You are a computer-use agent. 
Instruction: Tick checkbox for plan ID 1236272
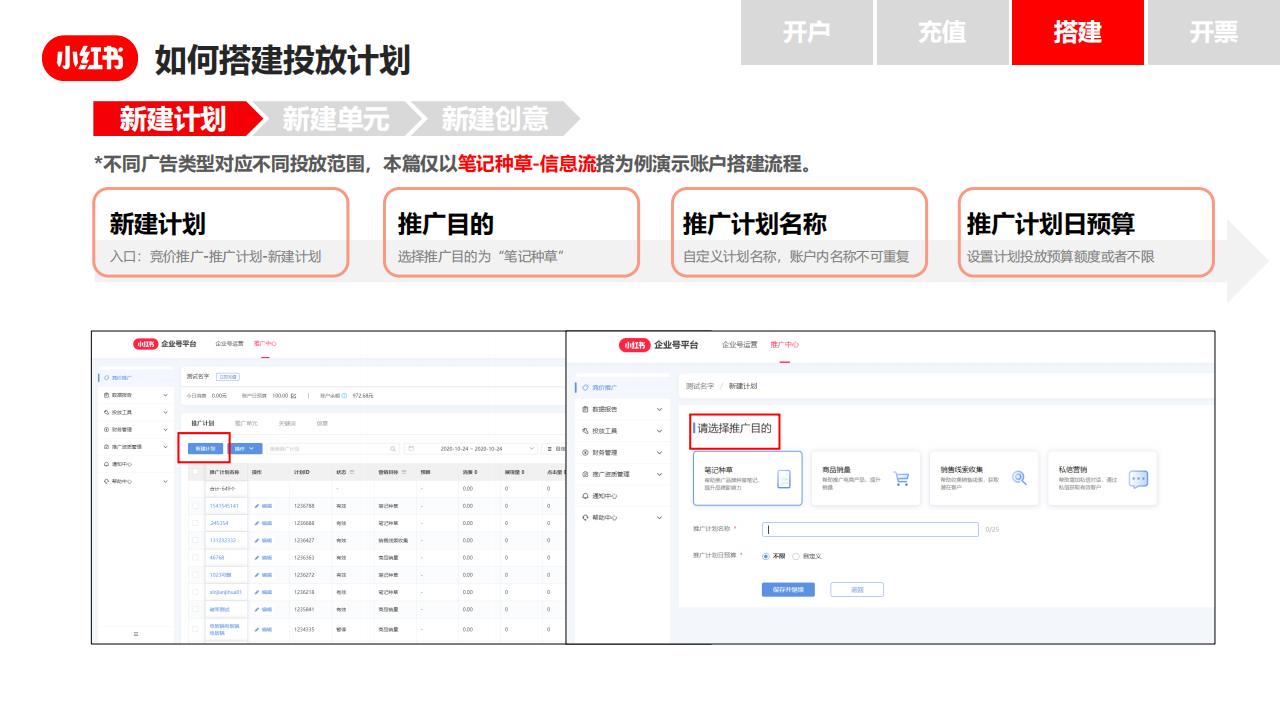click(195, 575)
